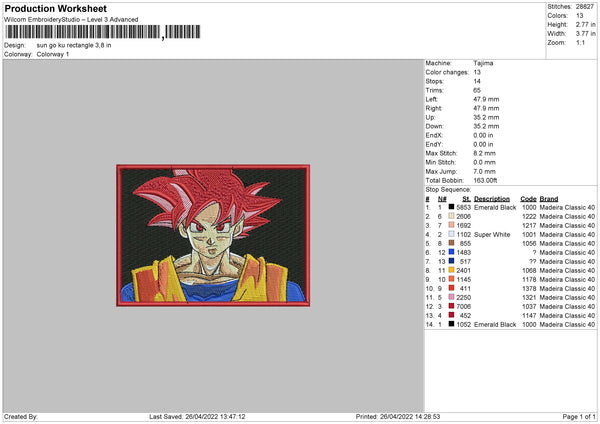This screenshot has width=600, height=424.
Task: Select the Min Stitch value 0.0 mm
Action: click(x=484, y=162)
